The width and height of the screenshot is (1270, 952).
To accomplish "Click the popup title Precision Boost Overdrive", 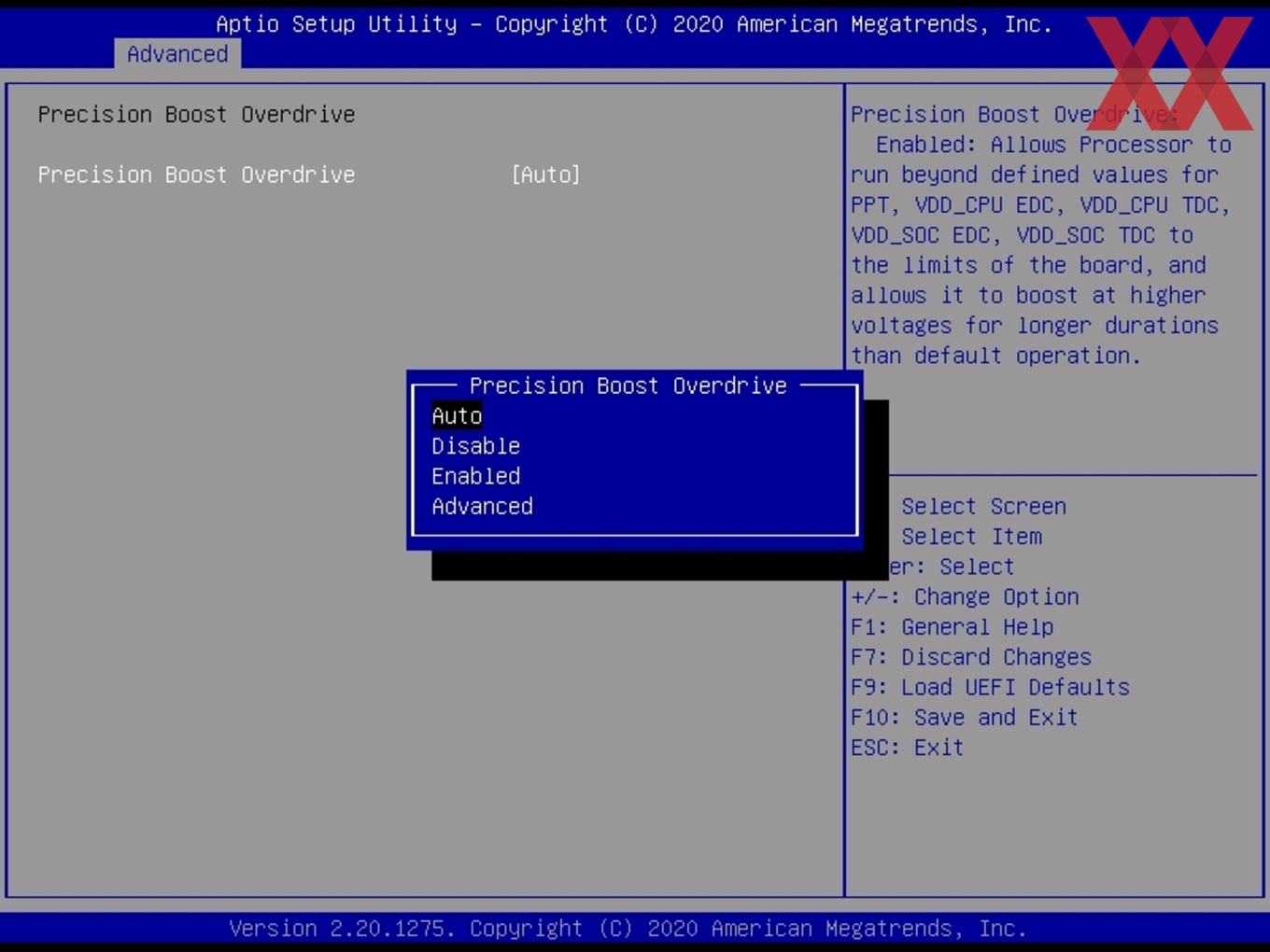I will 628,385.
